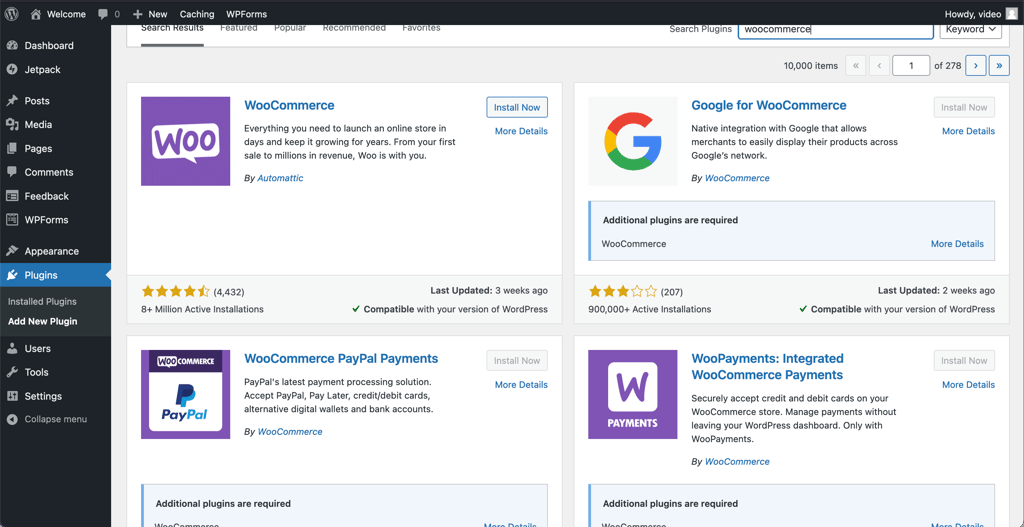This screenshot has width=1024, height=527.
Task: Open the WordPress logo menu
Action: (x=12, y=14)
